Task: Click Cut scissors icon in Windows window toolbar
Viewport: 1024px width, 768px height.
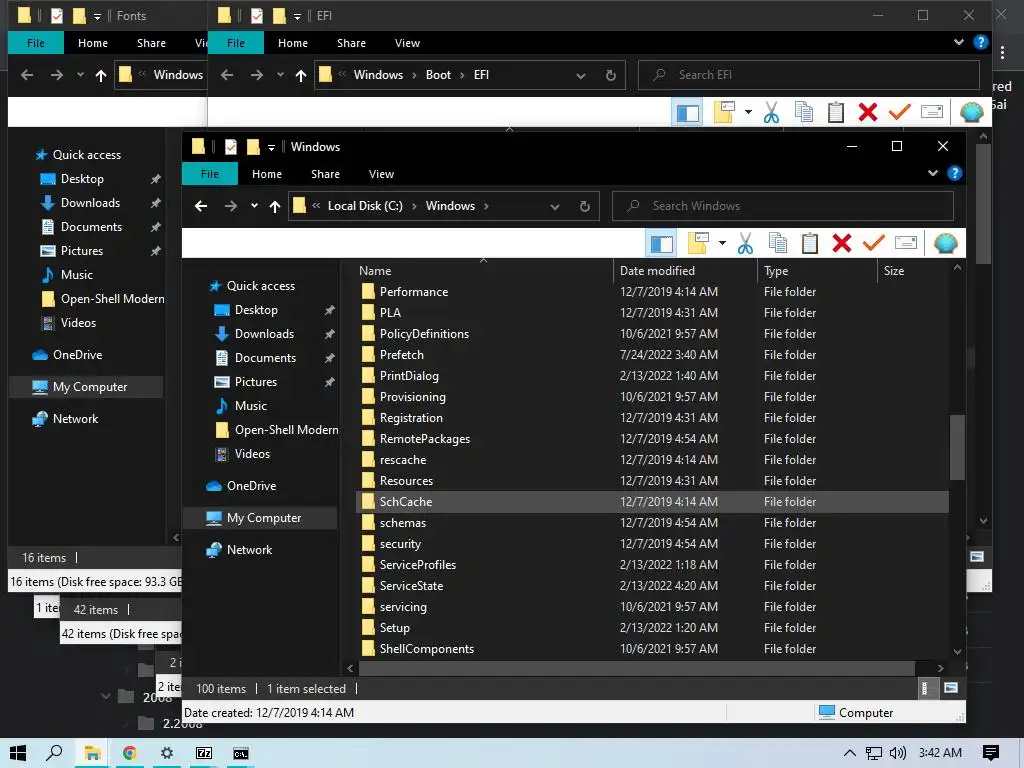Action: point(745,244)
